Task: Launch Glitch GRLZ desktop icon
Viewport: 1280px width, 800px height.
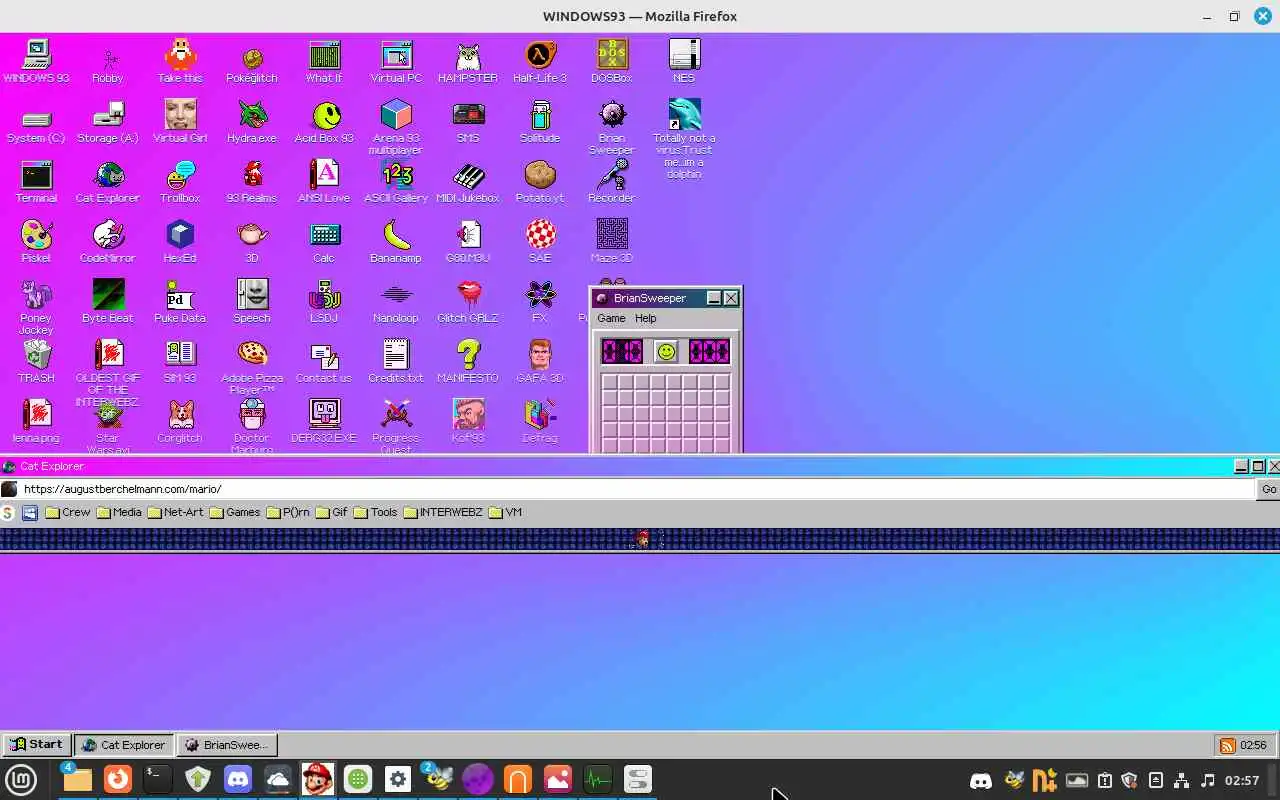Action: [468, 301]
